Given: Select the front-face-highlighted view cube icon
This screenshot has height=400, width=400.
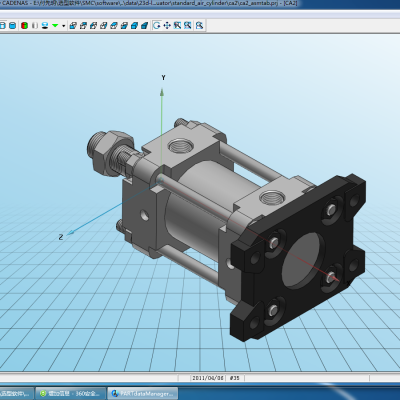Looking at the screenshot, I should tap(73, 25).
